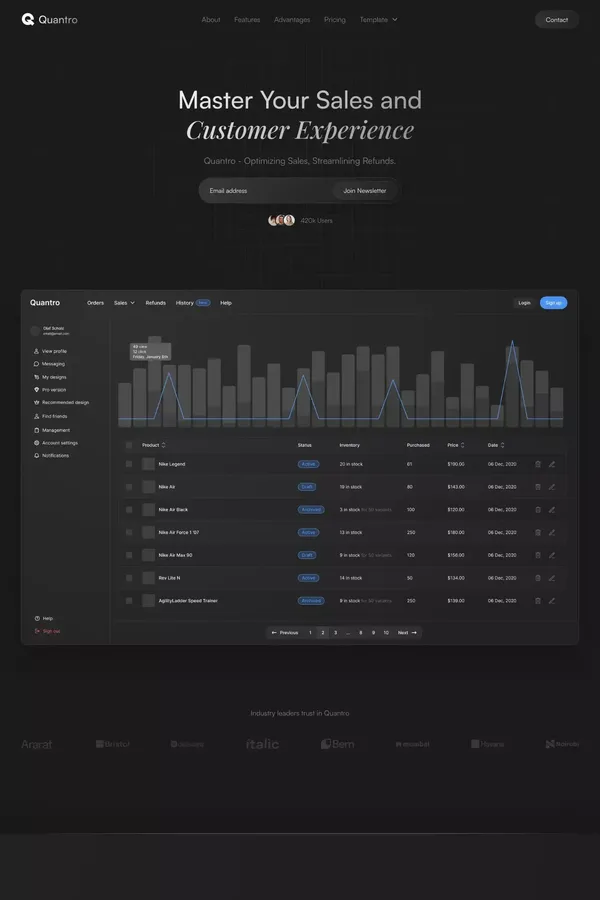600x900 pixels.
Task: Open the Template dropdown in top navigation
Action: pos(378,20)
